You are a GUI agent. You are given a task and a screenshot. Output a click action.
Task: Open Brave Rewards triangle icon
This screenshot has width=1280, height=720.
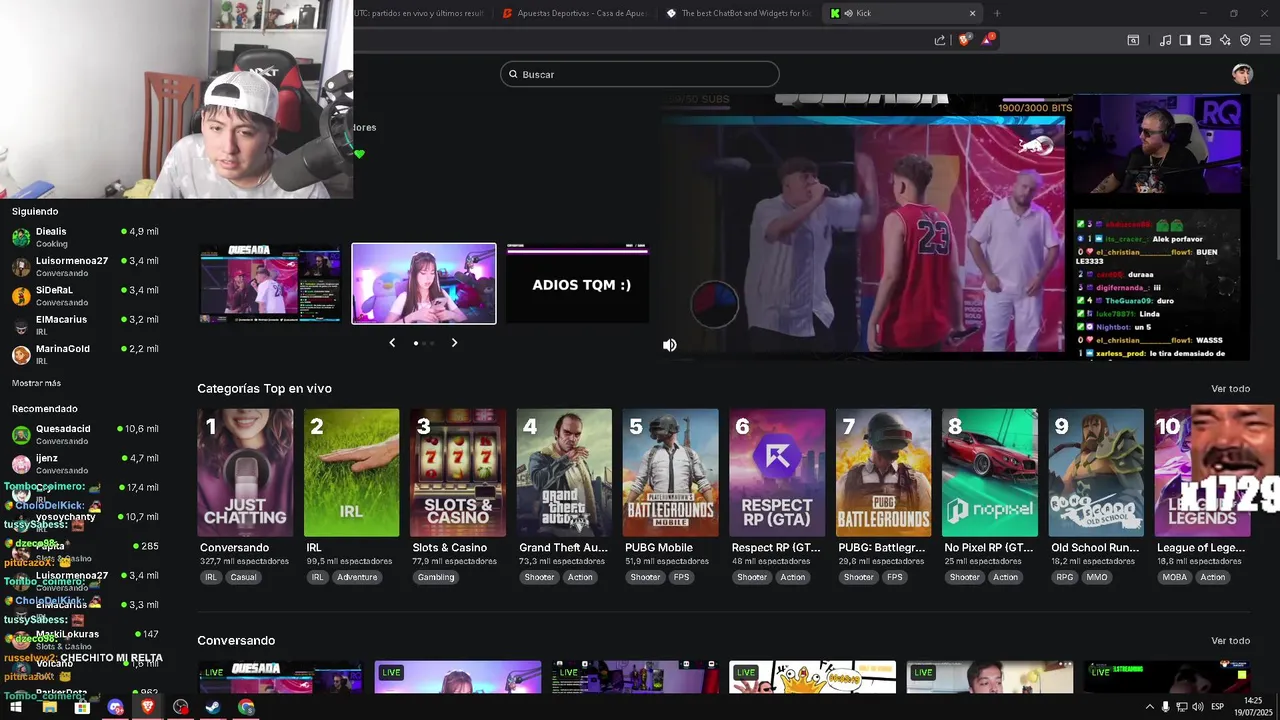988,40
